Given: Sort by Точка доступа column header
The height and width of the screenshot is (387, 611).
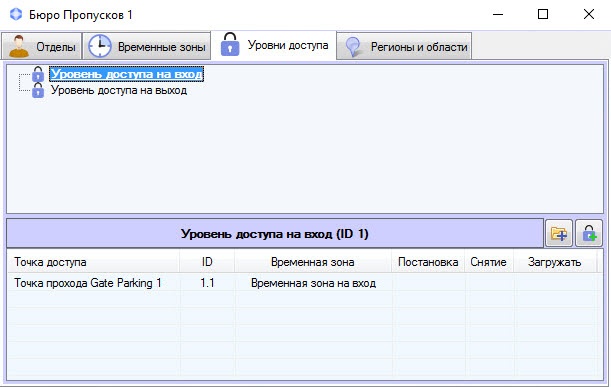Looking at the screenshot, I should coord(93,262).
